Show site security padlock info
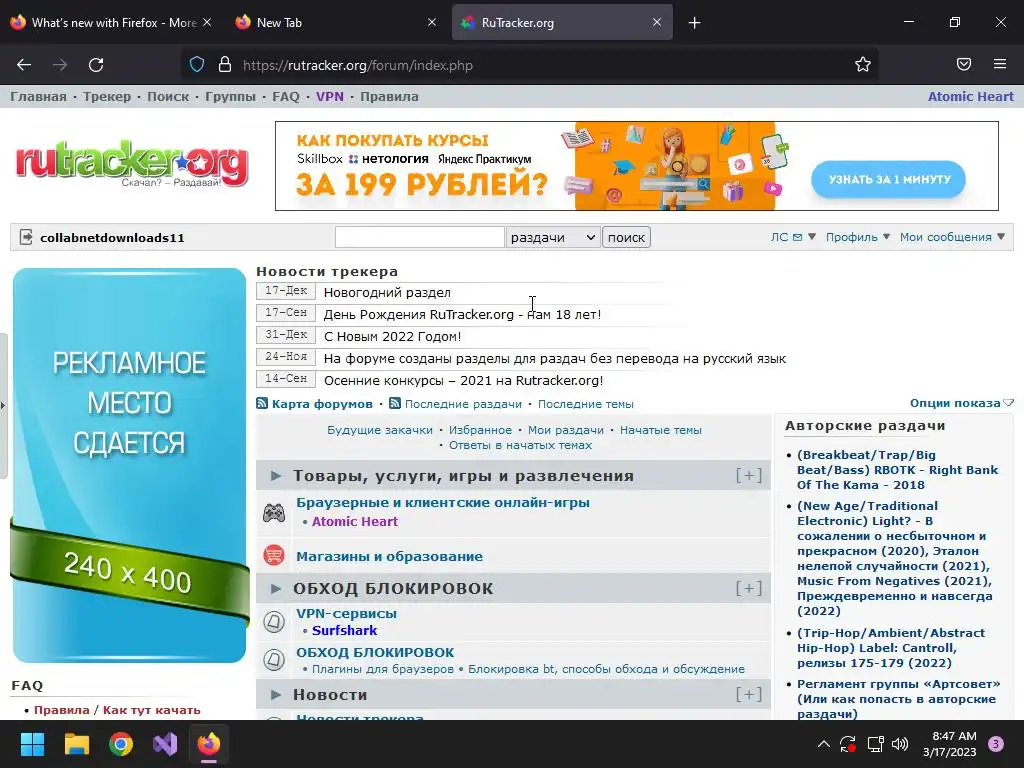 (225, 65)
